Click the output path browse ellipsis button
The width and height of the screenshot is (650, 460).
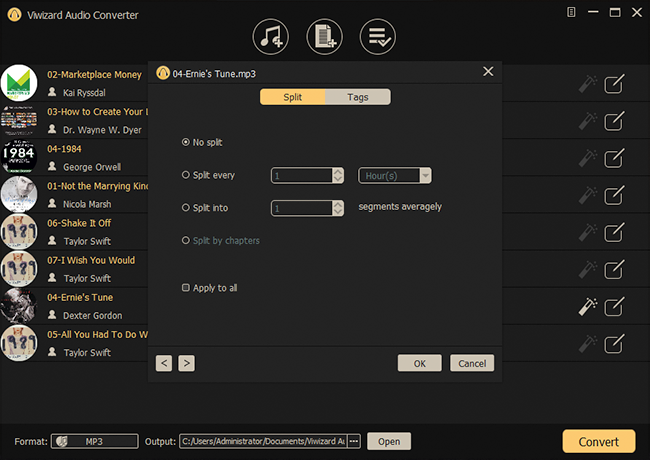click(x=354, y=441)
